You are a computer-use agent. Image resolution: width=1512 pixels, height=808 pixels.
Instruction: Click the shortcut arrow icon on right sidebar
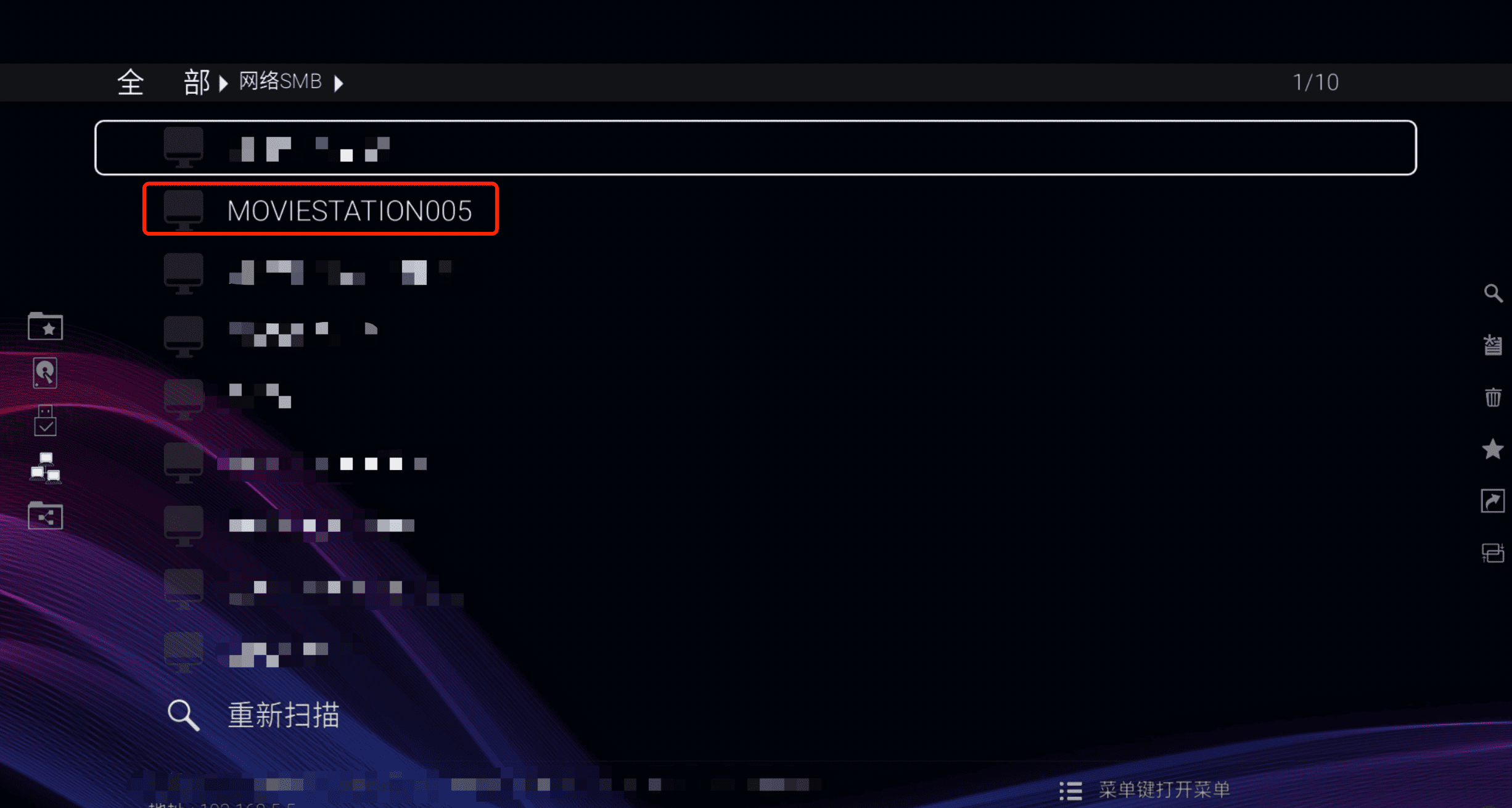click(1493, 501)
